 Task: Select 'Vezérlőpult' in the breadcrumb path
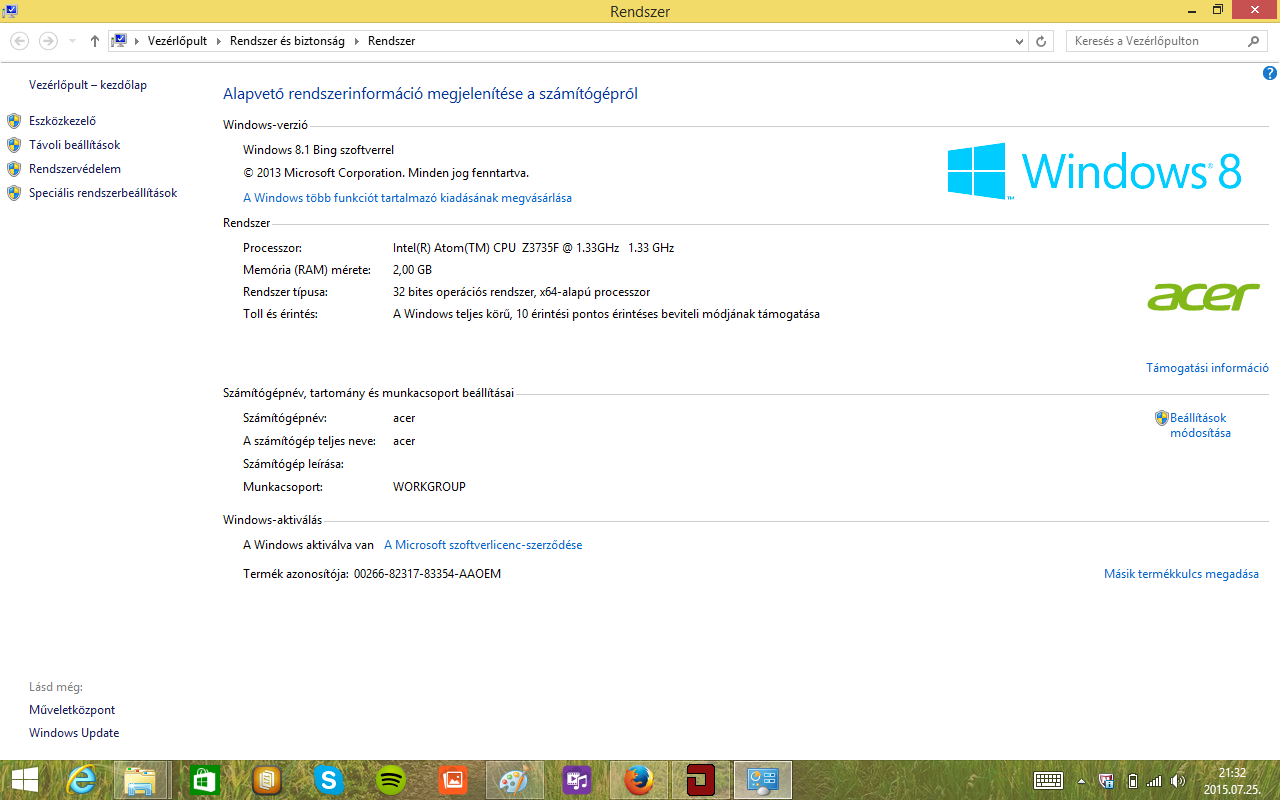177,41
